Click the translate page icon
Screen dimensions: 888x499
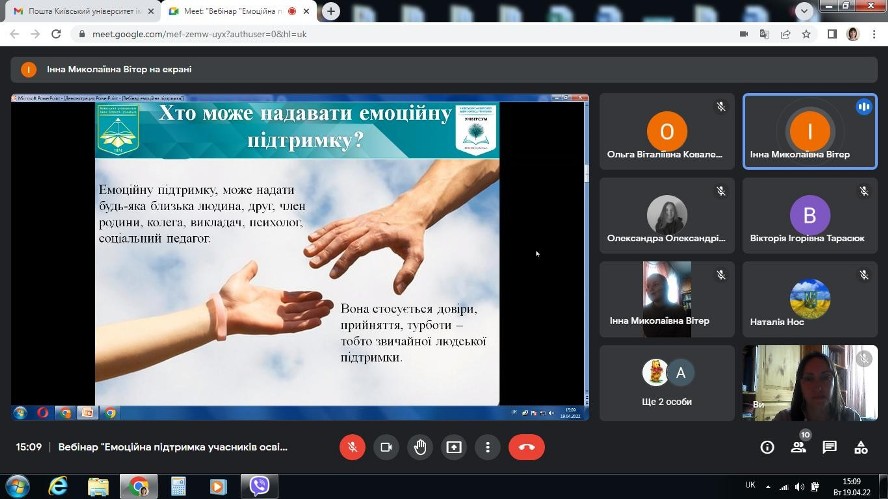(765, 34)
